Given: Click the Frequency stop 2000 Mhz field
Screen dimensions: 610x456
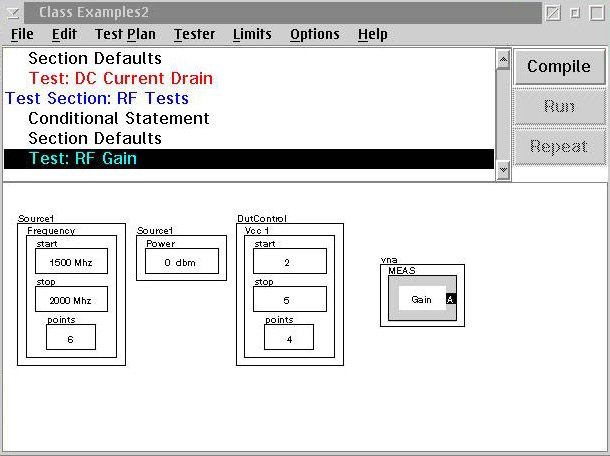Looking at the screenshot, I should point(71,299).
